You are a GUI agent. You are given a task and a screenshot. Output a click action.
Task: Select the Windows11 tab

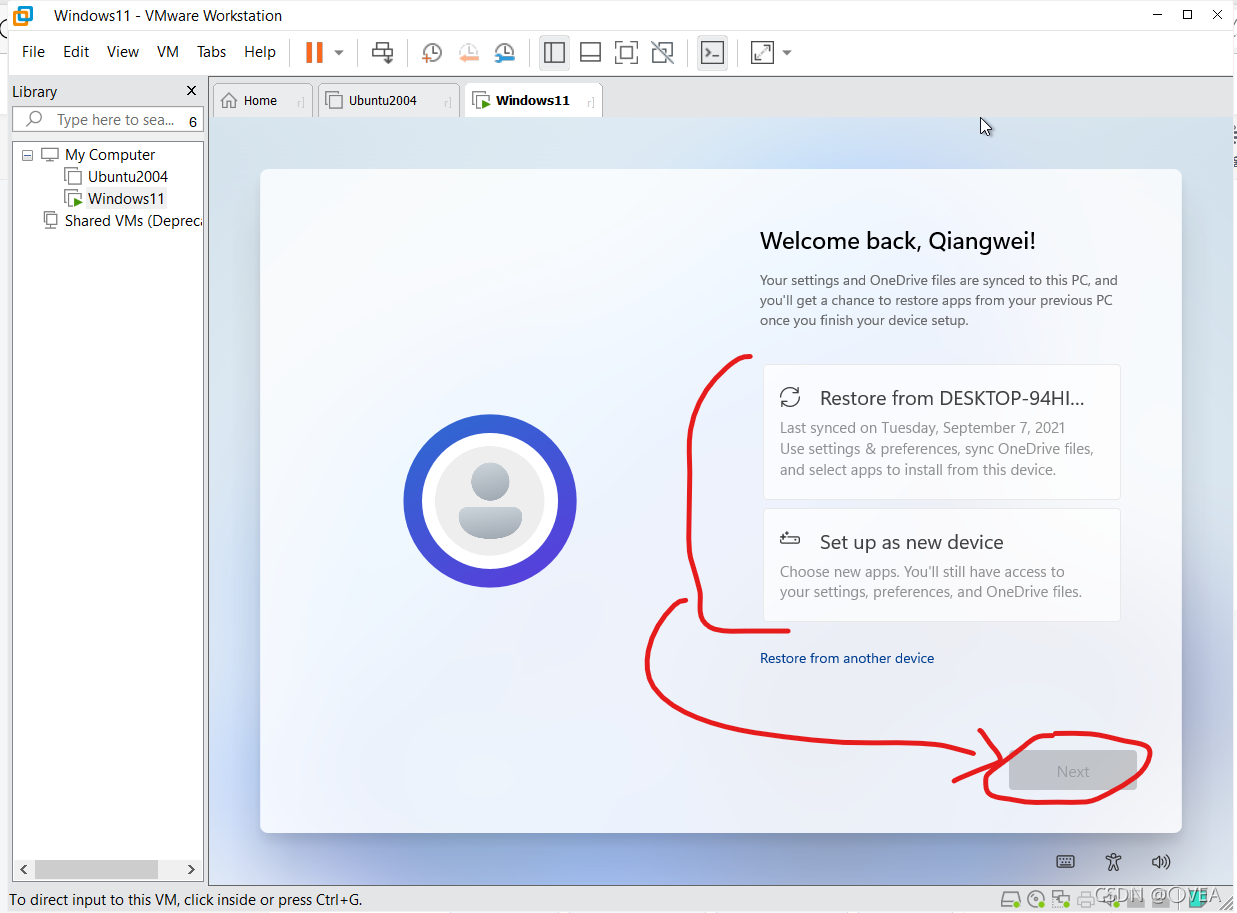pyautogui.click(x=532, y=100)
